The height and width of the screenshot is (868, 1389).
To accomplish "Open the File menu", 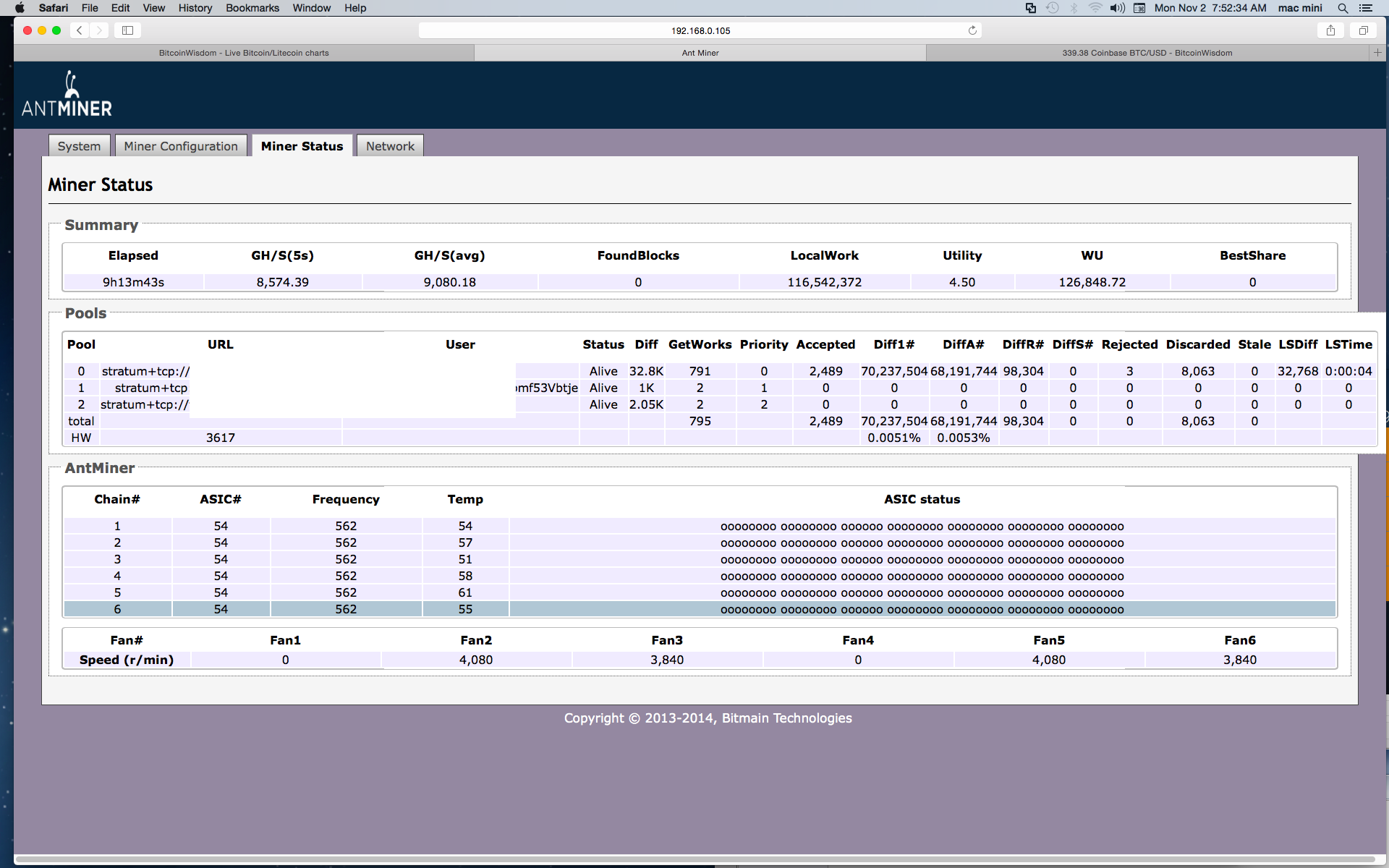I will click(90, 8).
